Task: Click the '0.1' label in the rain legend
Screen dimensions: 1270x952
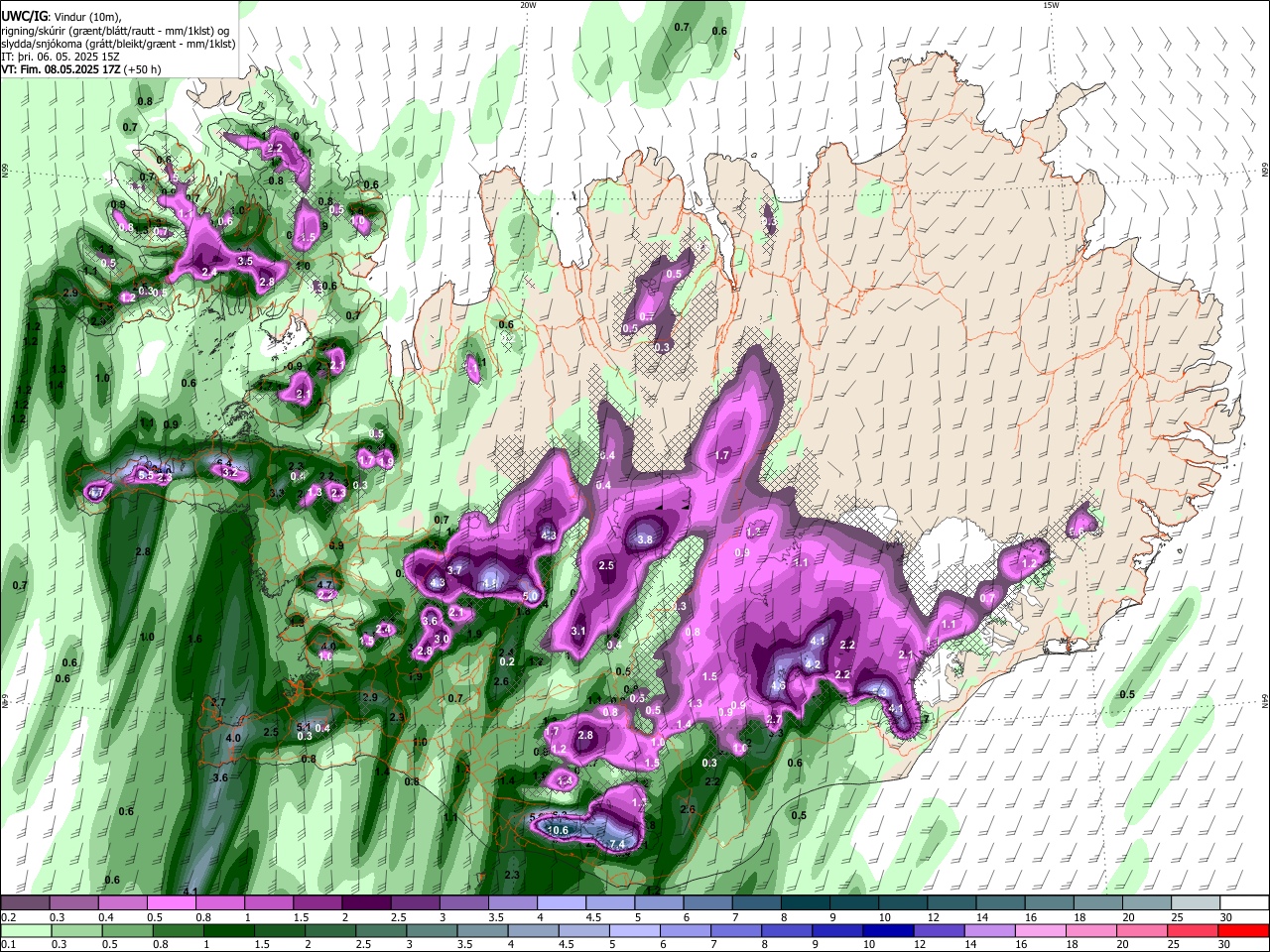Action: coord(8,944)
